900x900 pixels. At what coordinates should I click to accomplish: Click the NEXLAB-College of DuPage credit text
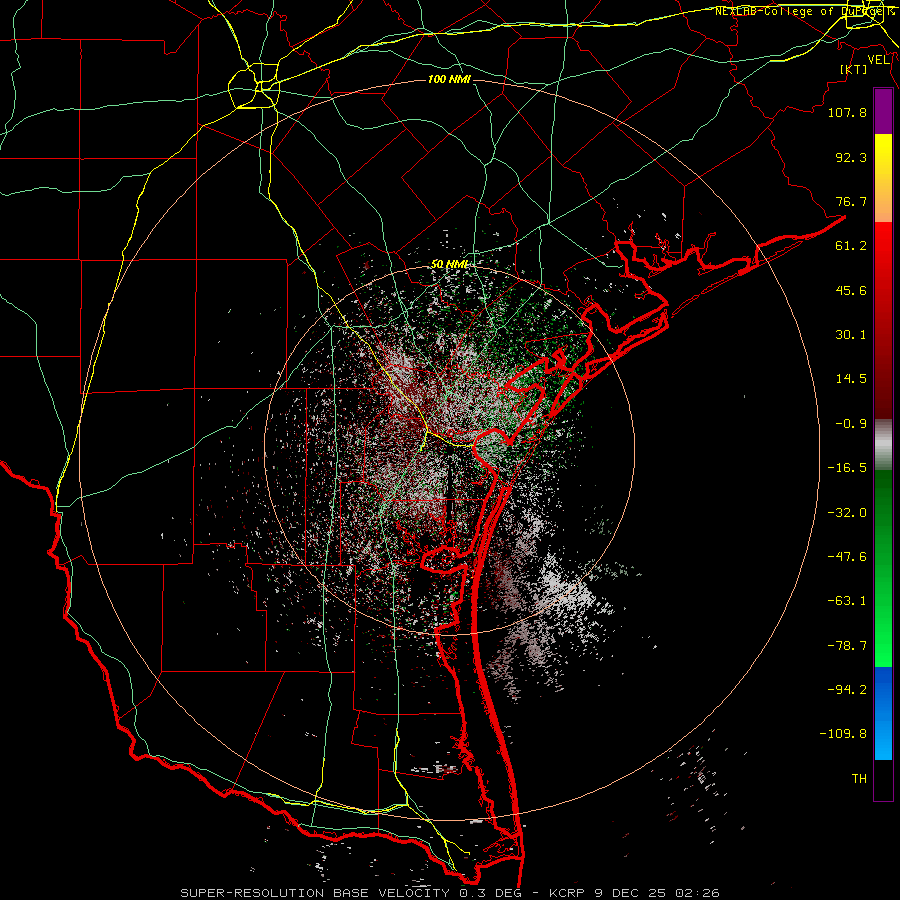pyautogui.click(x=804, y=11)
